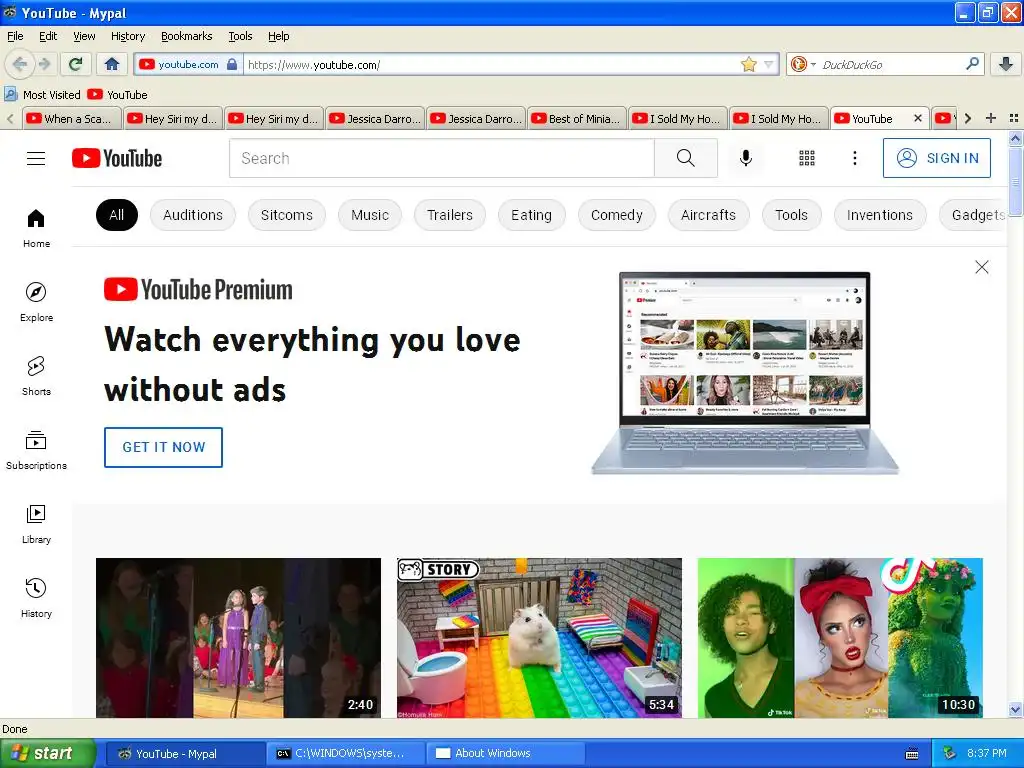
Task: Open the Bookmarks menu
Action: (187, 36)
